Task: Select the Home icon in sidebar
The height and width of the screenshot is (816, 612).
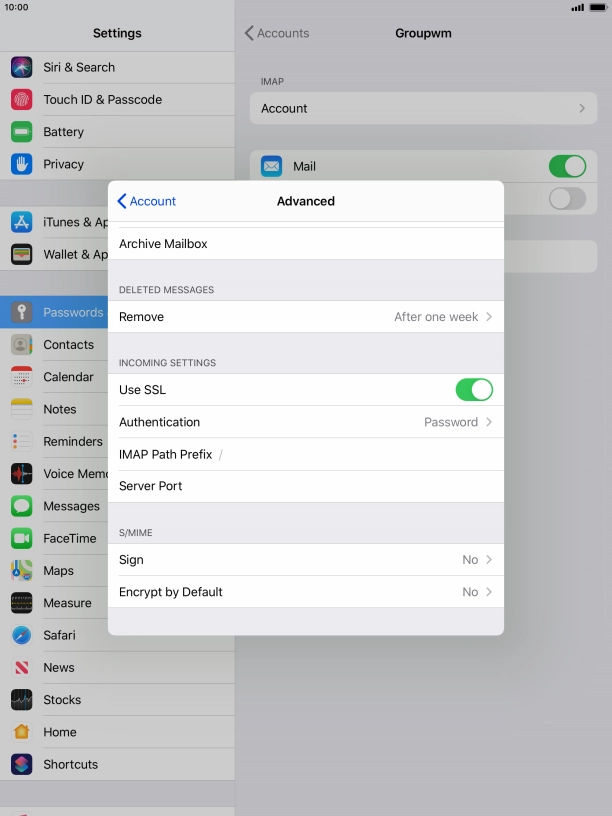Action: tap(22, 732)
